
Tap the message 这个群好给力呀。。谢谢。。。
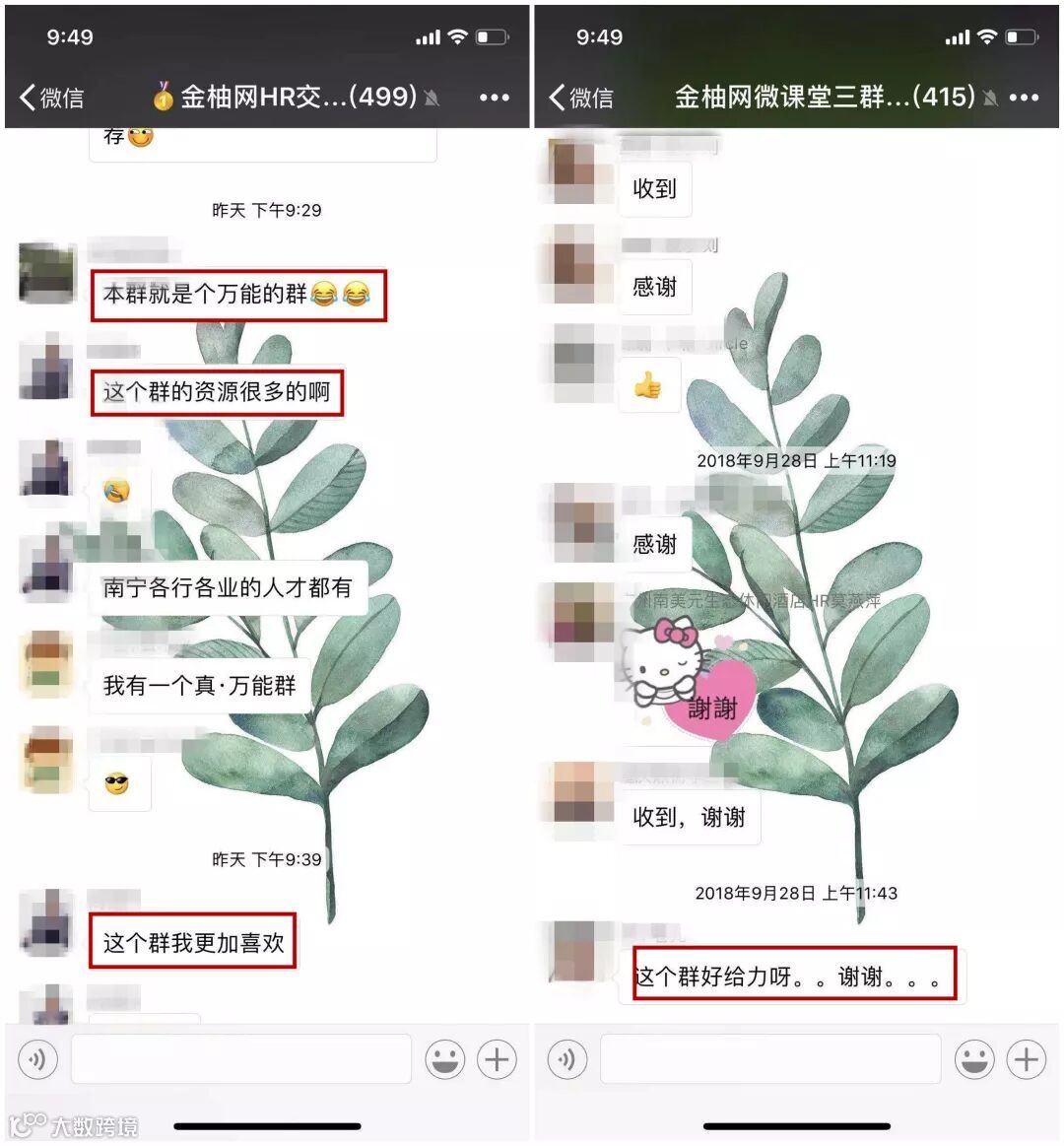[794, 976]
